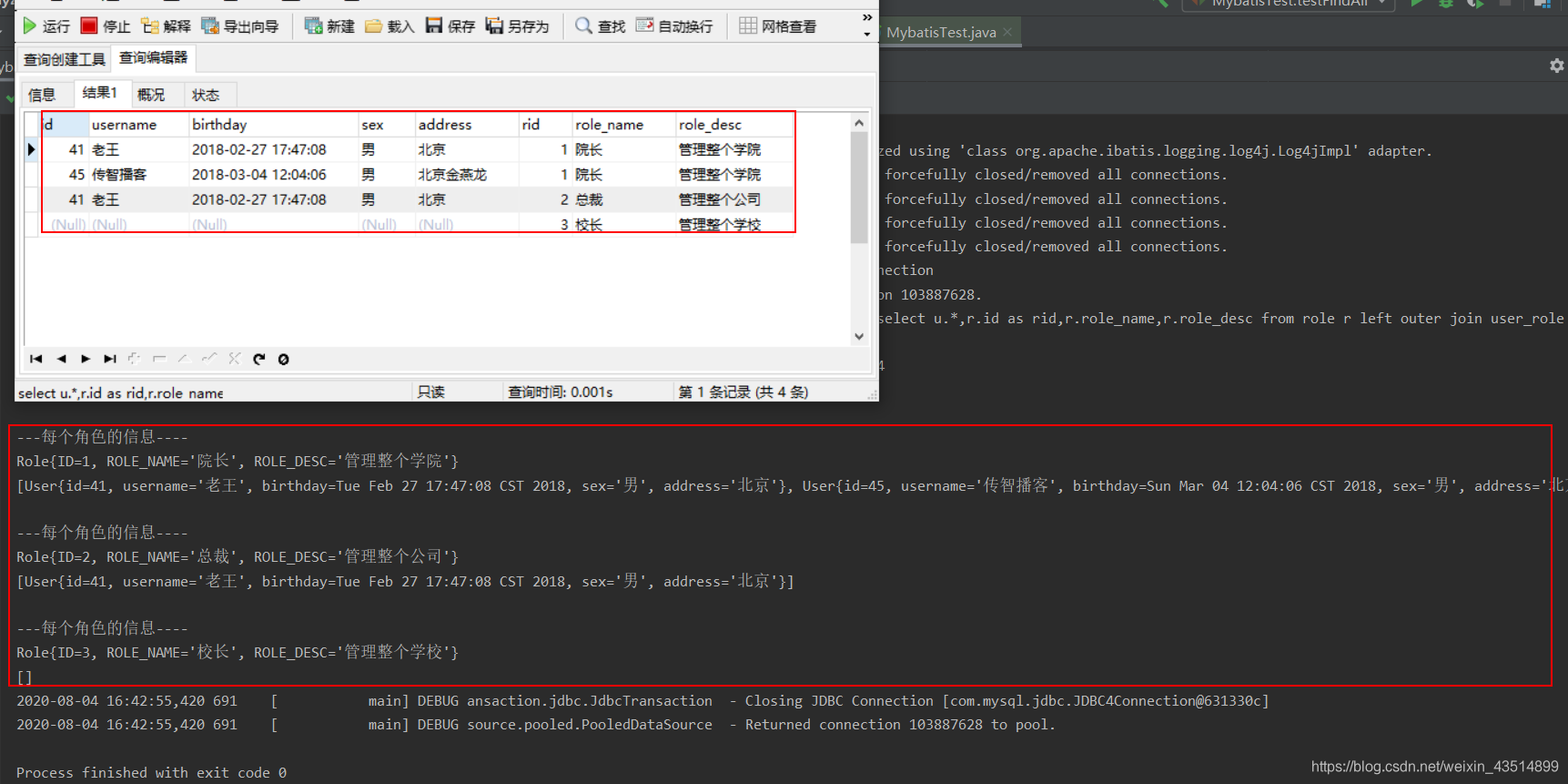
Task: Click Run with Coverage icon
Action: tap(1475, 4)
